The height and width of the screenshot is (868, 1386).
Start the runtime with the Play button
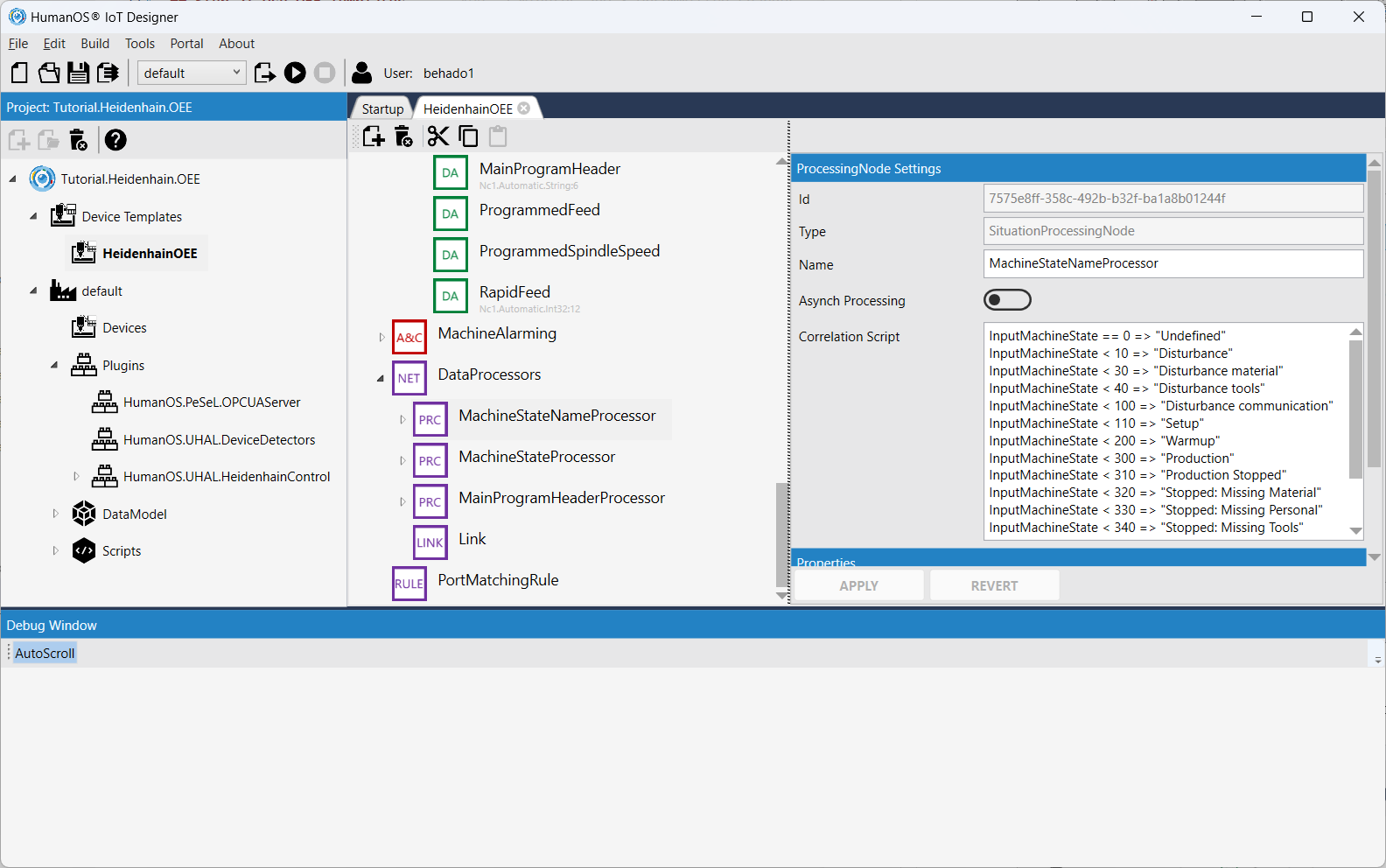(295, 73)
